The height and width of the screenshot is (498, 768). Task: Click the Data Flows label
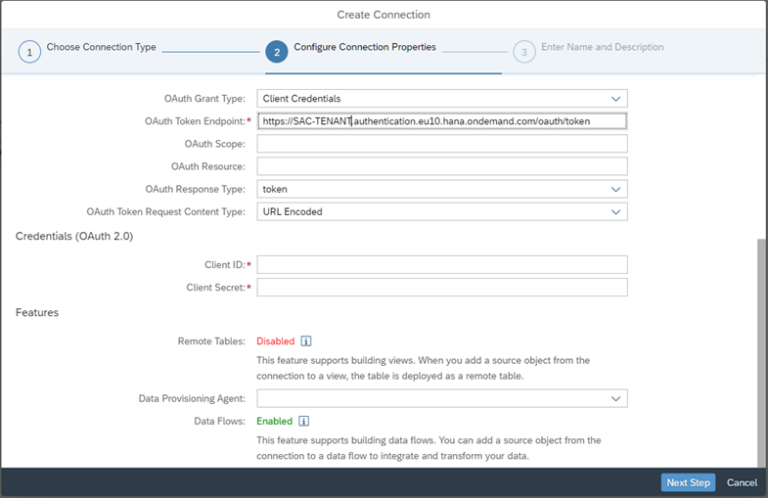219,421
